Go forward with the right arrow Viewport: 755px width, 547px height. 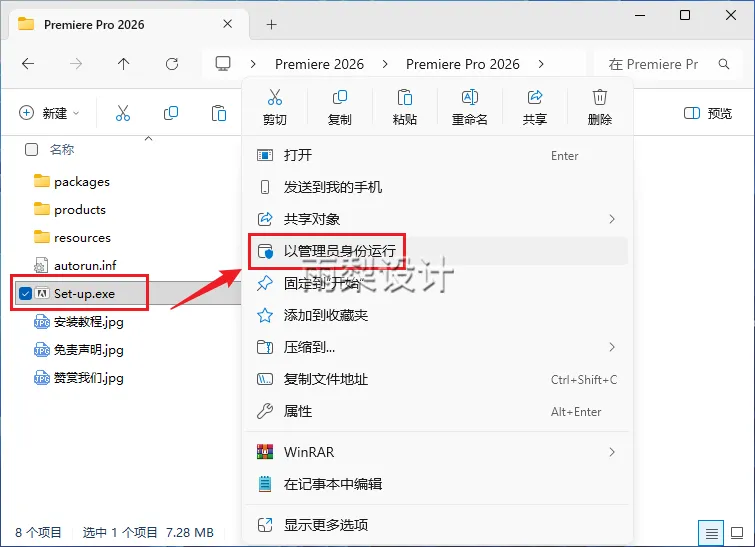point(76,64)
